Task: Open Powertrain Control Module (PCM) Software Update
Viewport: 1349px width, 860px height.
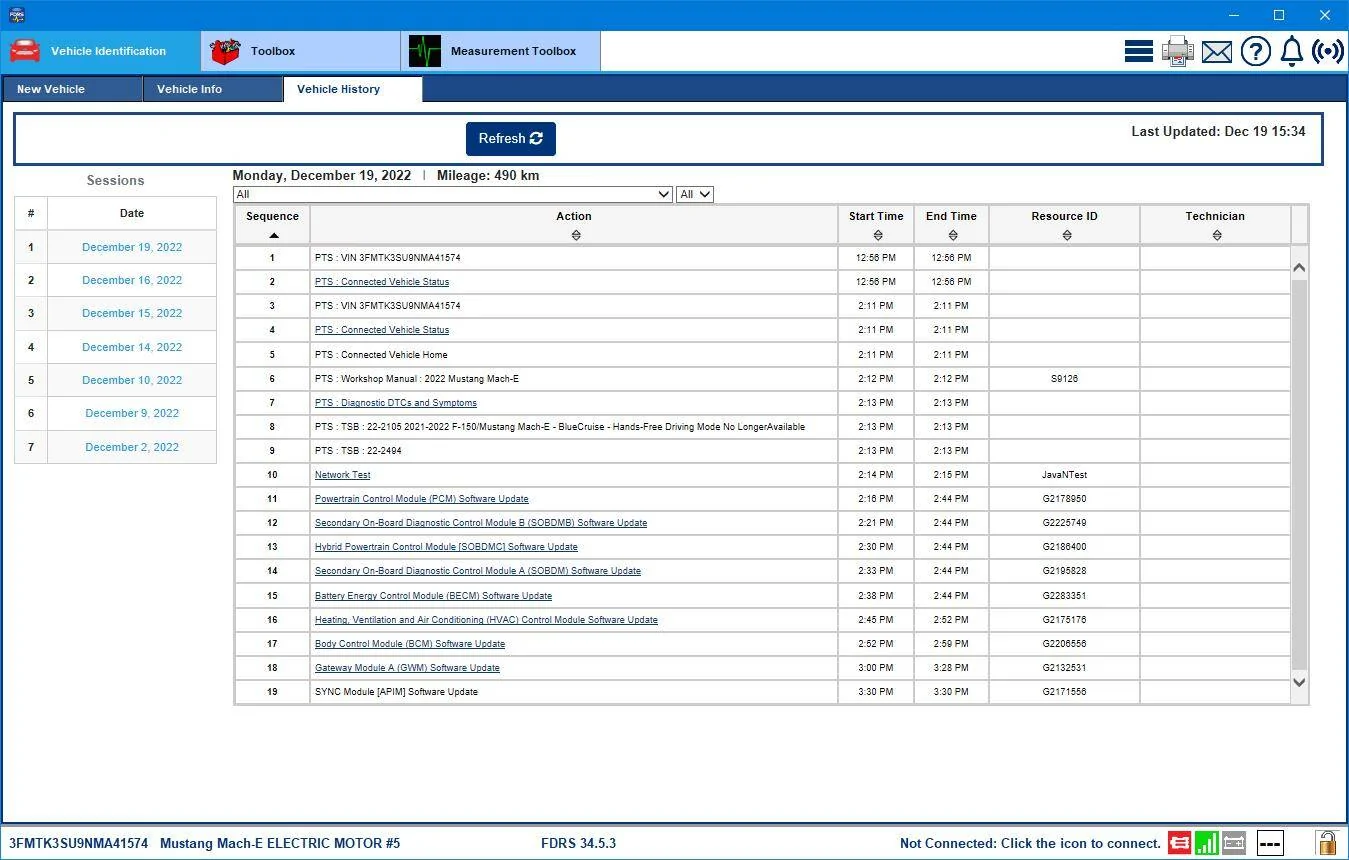Action: pyautogui.click(x=422, y=499)
